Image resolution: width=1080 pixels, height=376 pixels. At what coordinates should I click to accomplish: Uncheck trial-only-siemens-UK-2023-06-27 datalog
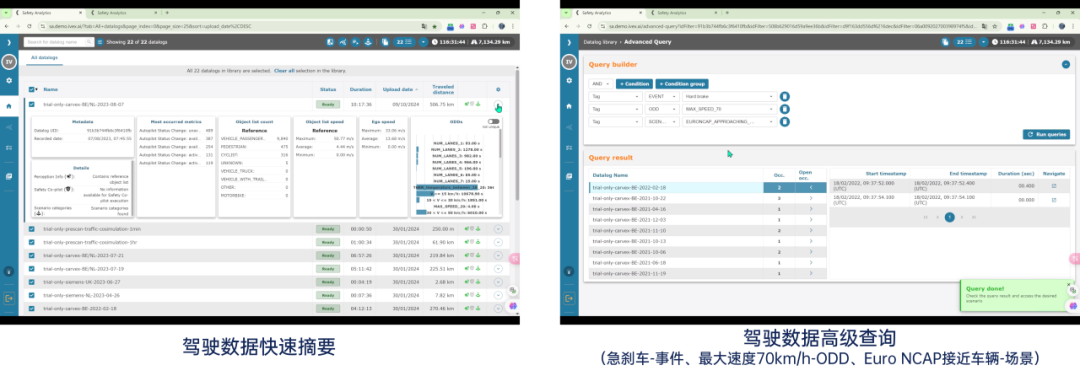[x=32, y=282]
